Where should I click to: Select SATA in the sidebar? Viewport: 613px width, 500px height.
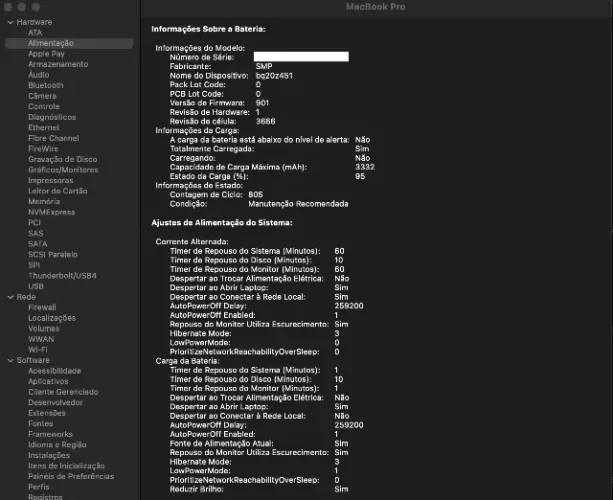(38, 244)
